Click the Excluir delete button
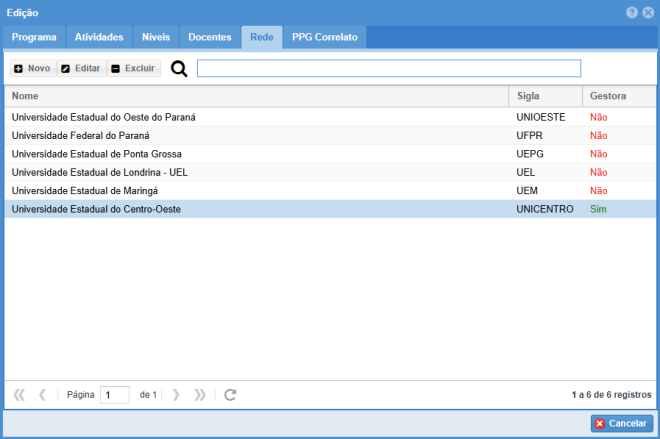Image resolution: width=660 pixels, height=439 pixels. pyautogui.click(x=133, y=68)
